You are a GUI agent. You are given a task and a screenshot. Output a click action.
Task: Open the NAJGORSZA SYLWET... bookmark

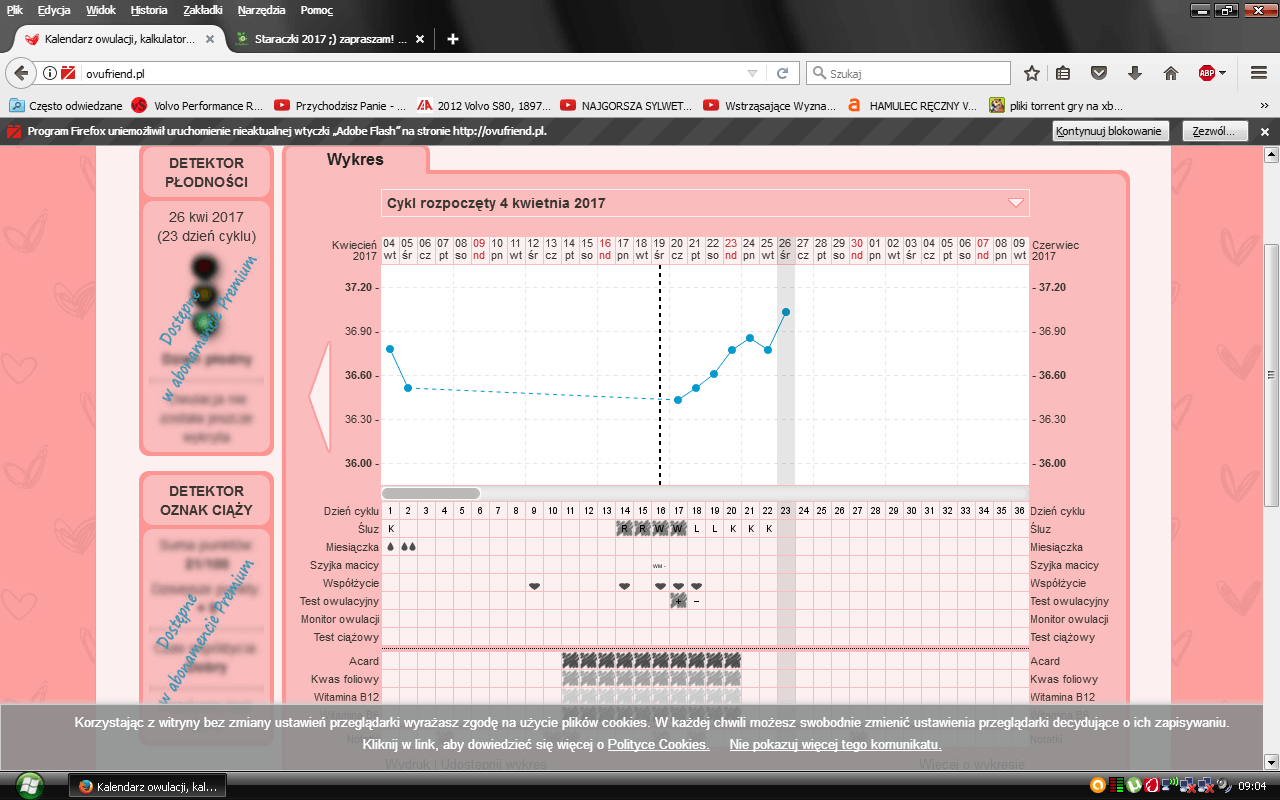[x=627, y=105]
